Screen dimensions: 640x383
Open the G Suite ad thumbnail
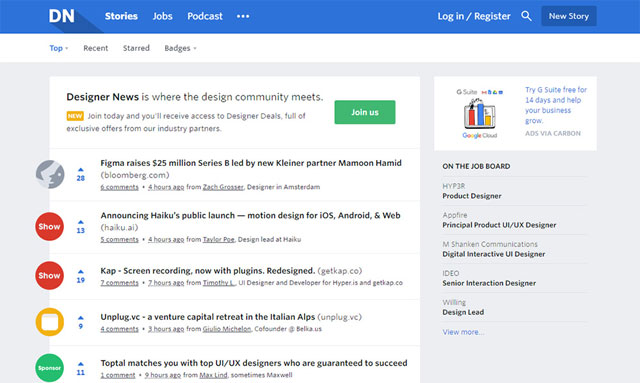[x=480, y=114]
